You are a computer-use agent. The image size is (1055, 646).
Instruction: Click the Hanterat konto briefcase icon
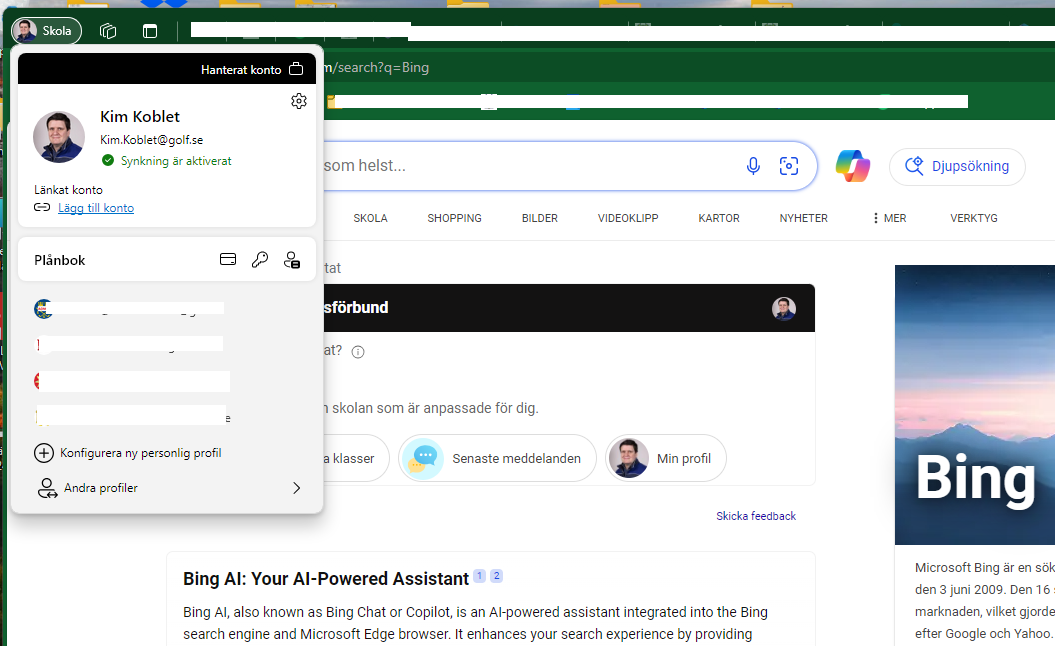(296, 69)
